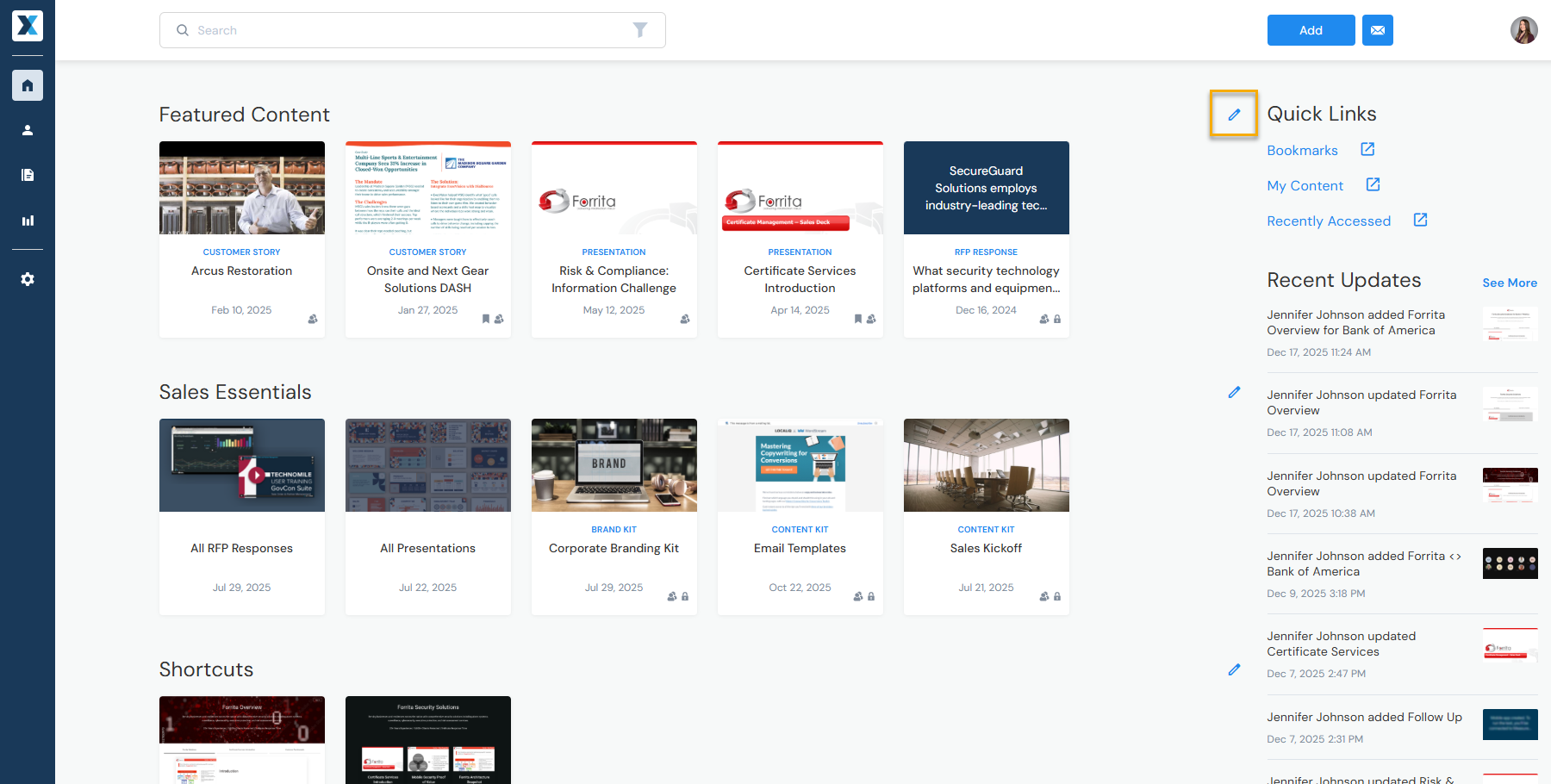Open update 'Jennifer Johnson updated Certificate Services'
Viewport: 1551px width, 784px height.
click(x=1342, y=644)
